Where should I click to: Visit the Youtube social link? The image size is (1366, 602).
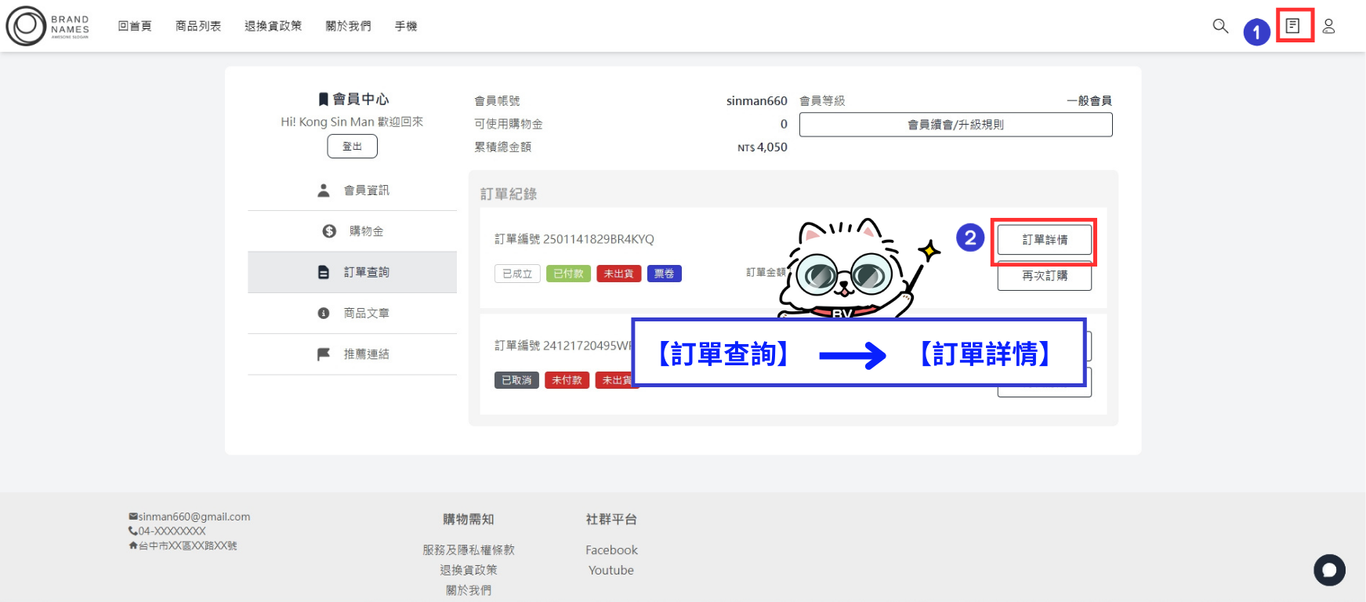click(611, 570)
